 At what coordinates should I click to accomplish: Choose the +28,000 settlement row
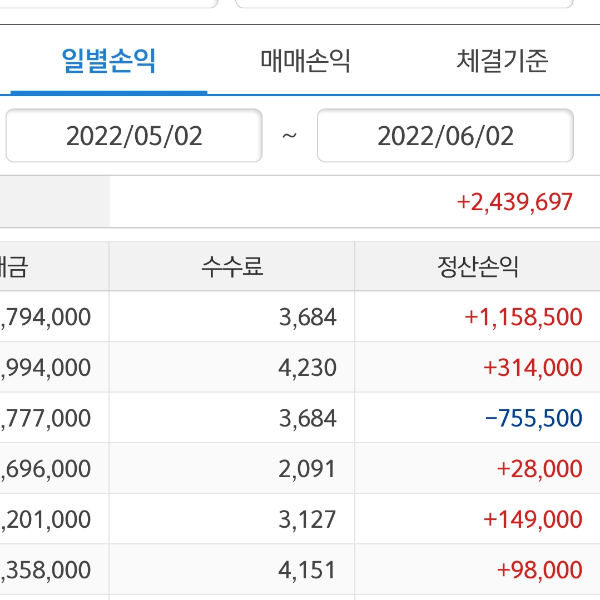click(x=538, y=469)
